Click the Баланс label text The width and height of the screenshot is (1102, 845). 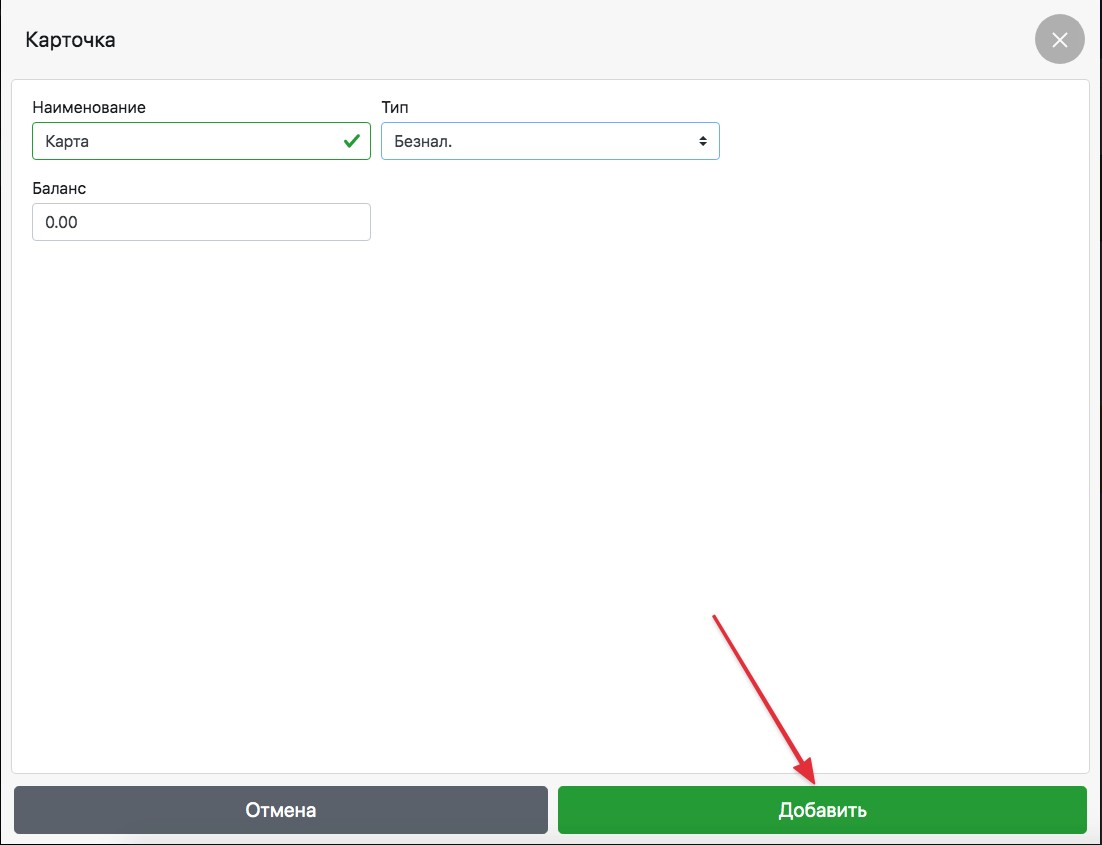coord(59,188)
